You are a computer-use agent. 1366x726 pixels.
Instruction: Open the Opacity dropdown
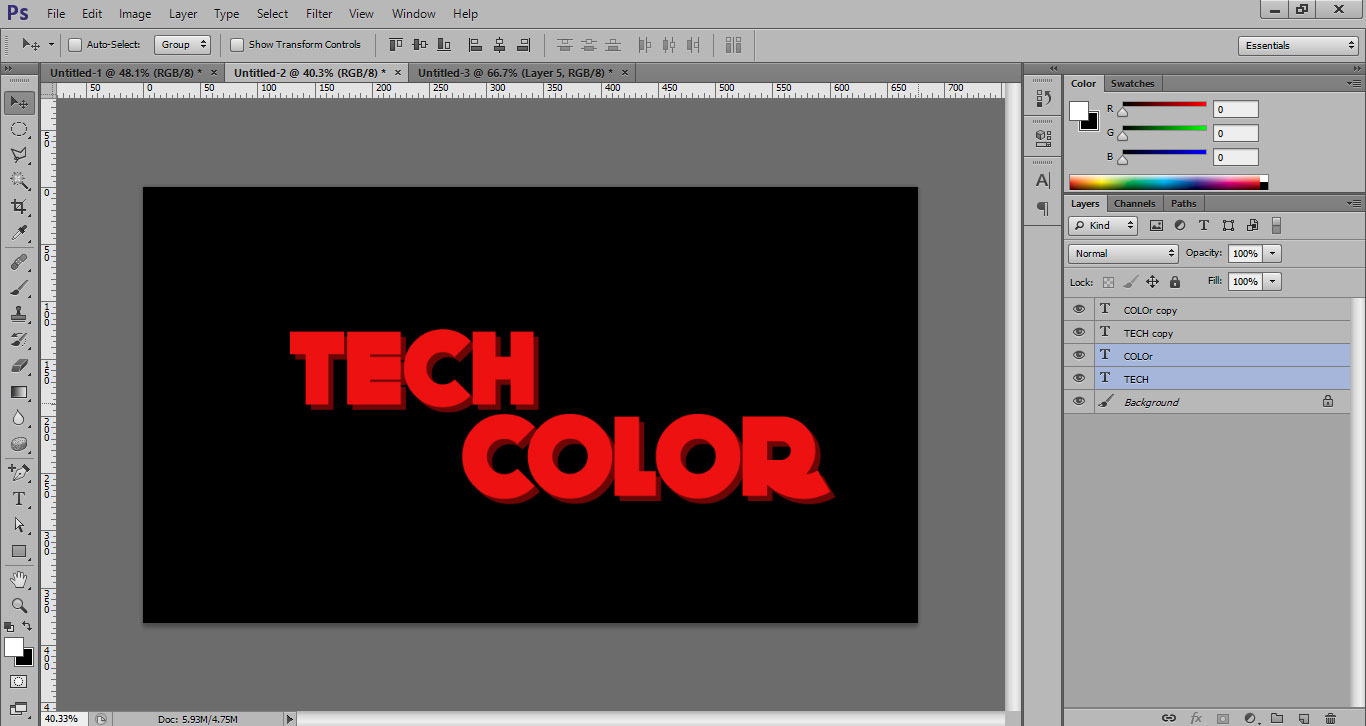[x=1270, y=253]
